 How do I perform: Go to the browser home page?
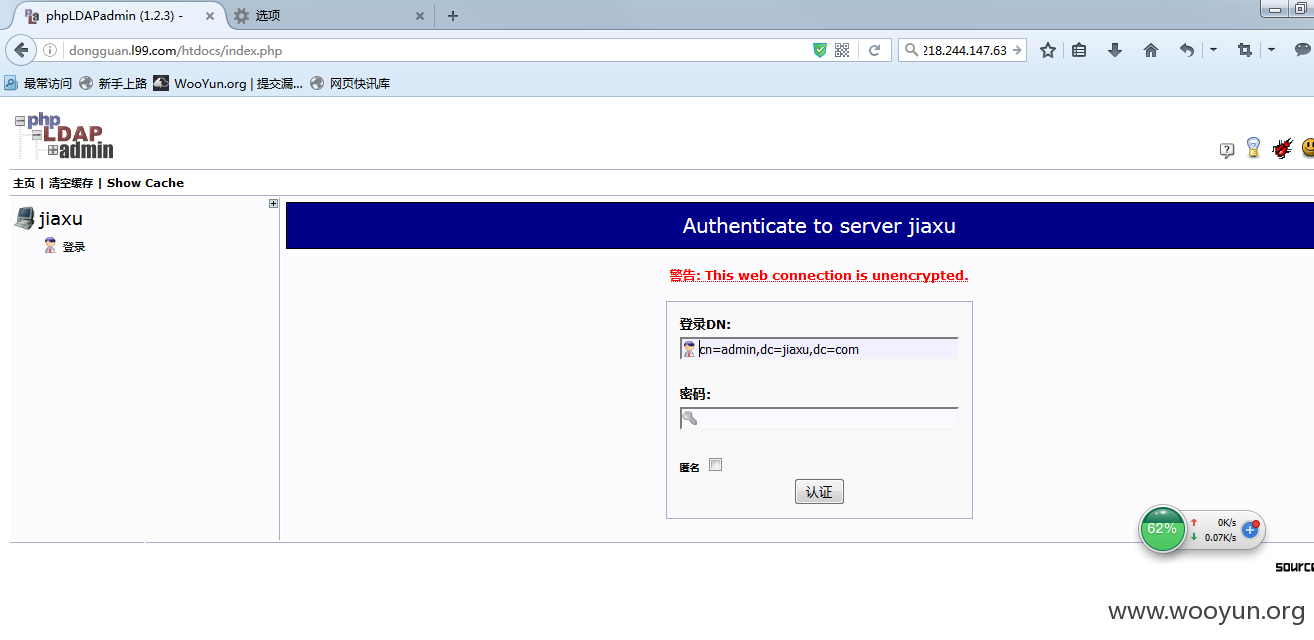(1151, 50)
